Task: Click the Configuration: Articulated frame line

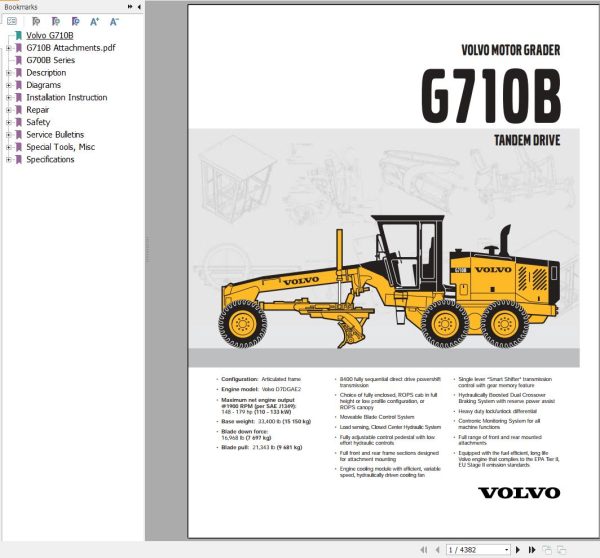Action: coord(261,379)
